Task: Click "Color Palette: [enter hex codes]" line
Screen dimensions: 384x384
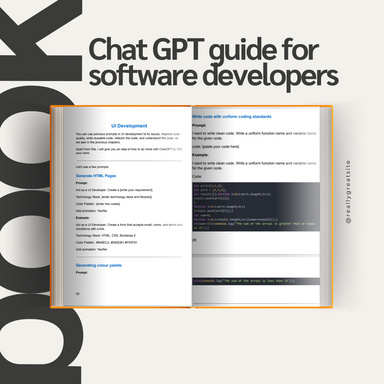Action: coord(98,204)
